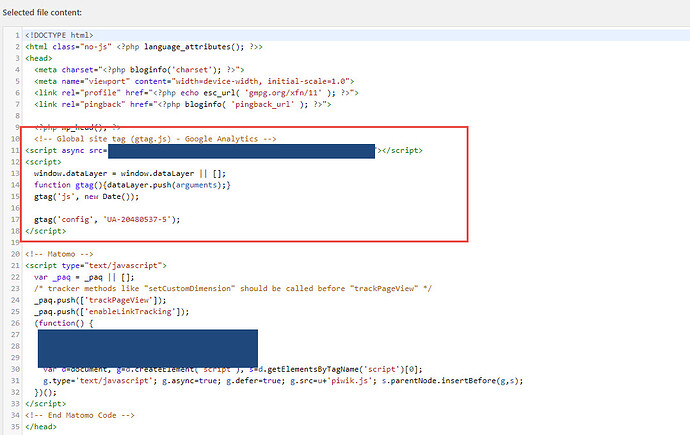The width and height of the screenshot is (690, 435).
Task: Click the html class no-js line
Action: coord(144,47)
